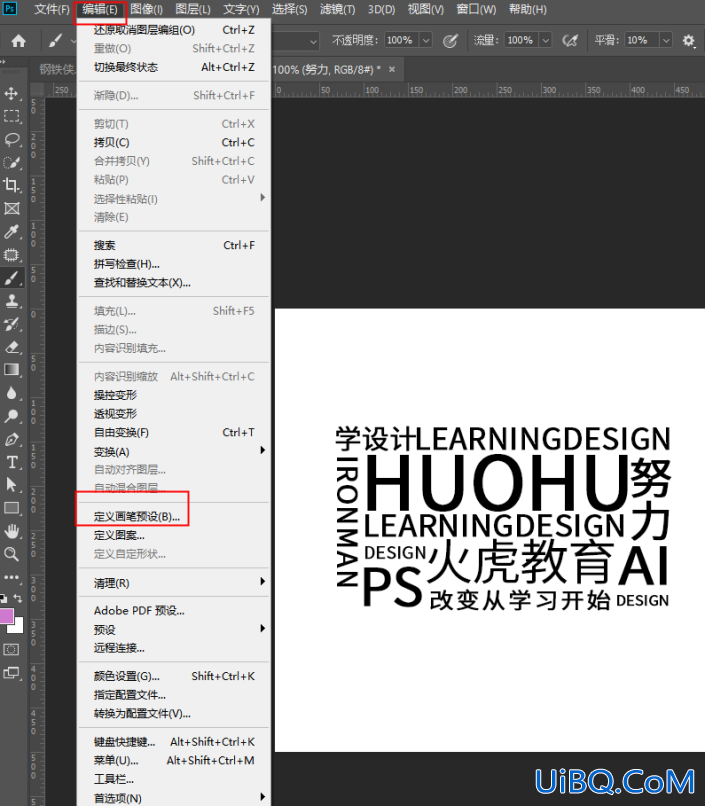Select the Pen tool
The width and height of the screenshot is (705, 806).
11,439
